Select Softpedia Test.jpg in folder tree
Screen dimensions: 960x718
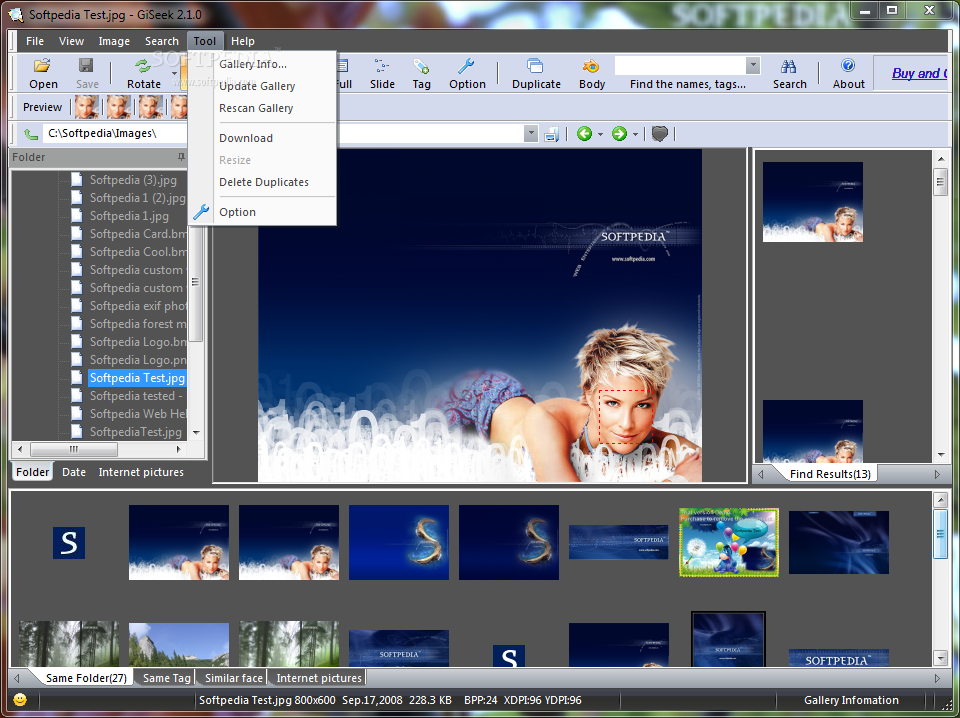pyautogui.click(x=137, y=378)
